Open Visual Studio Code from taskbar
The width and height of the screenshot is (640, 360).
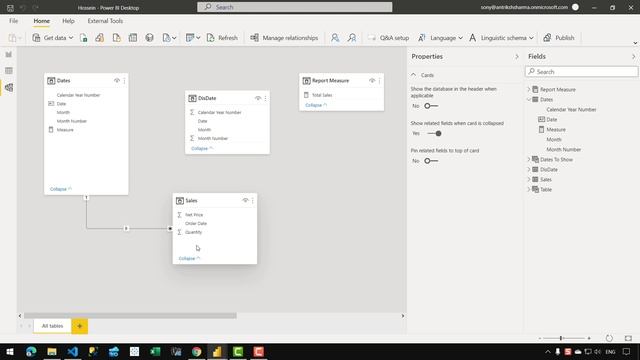(x=72, y=351)
